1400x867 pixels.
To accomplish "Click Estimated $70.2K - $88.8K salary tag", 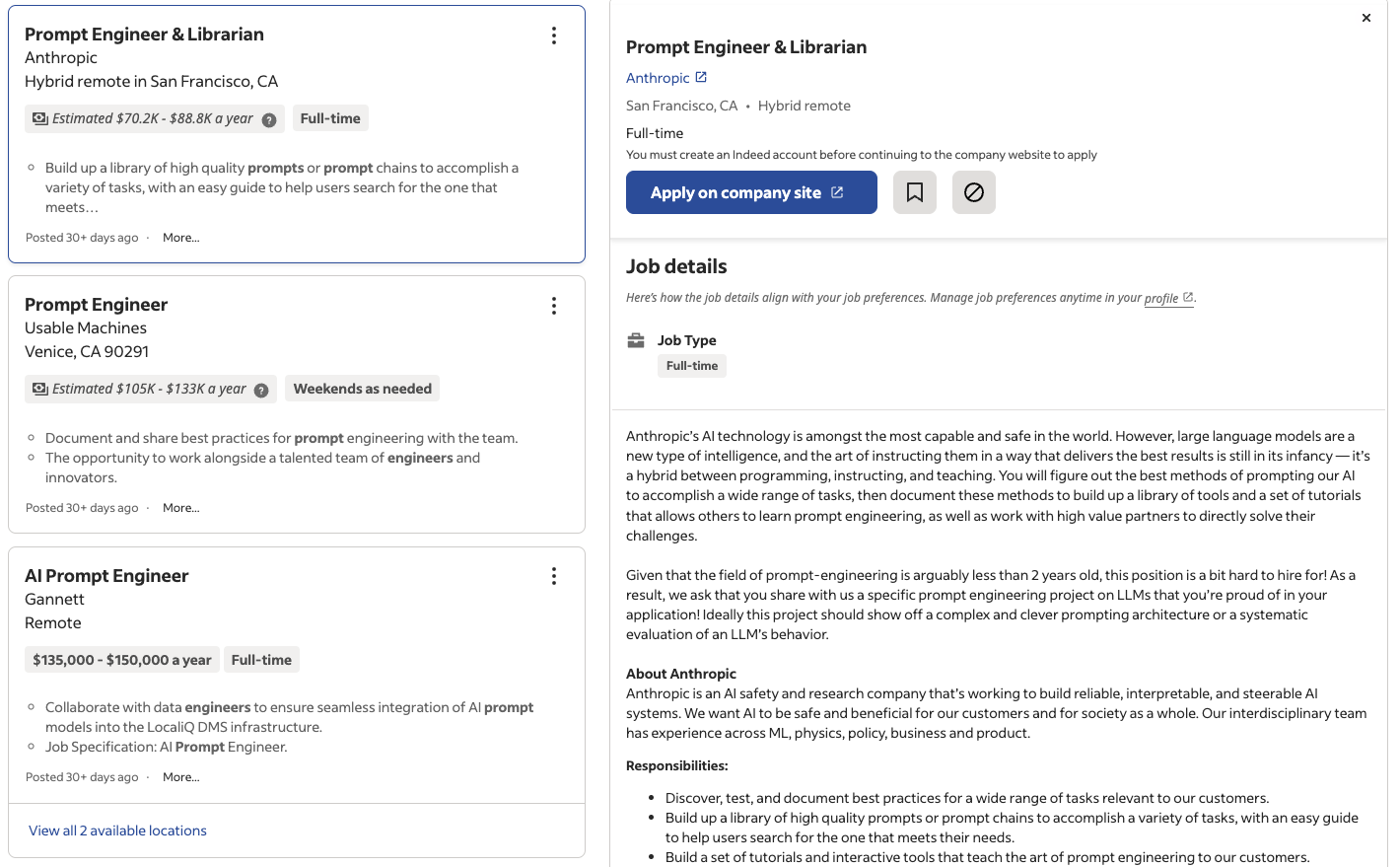I will pyautogui.click(x=155, y=118).
